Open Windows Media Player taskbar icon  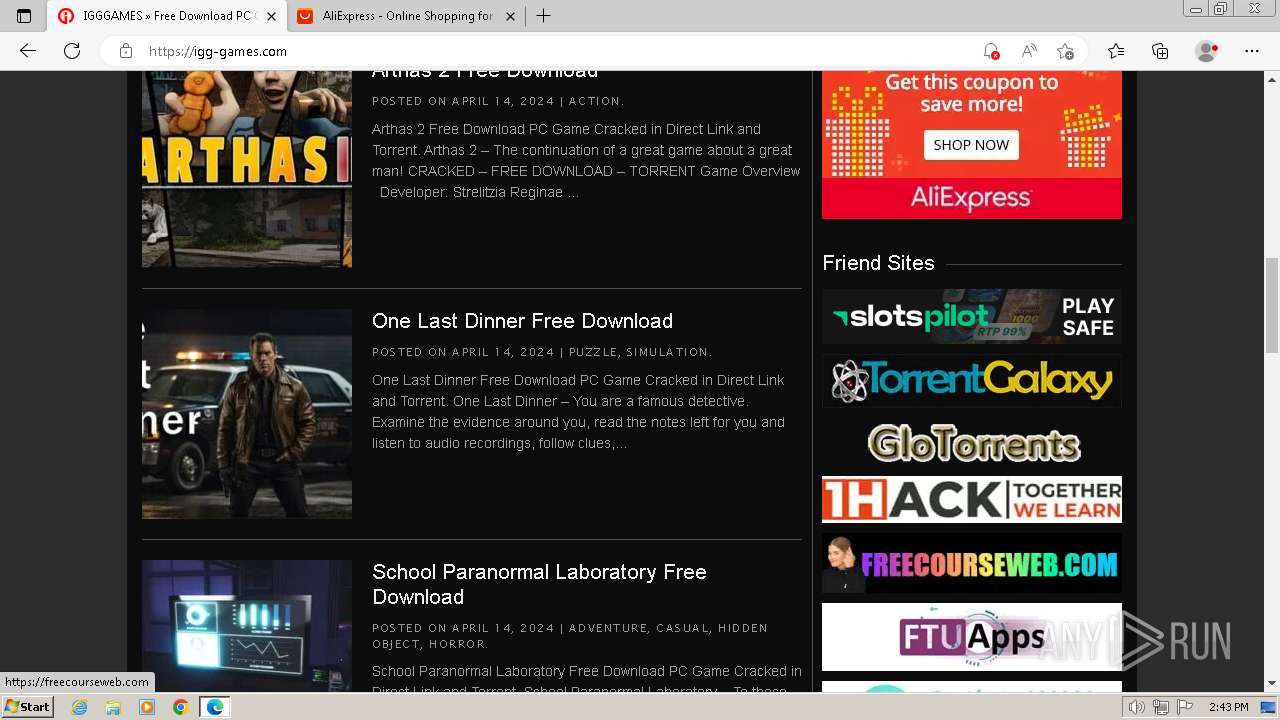coord(147,707)
